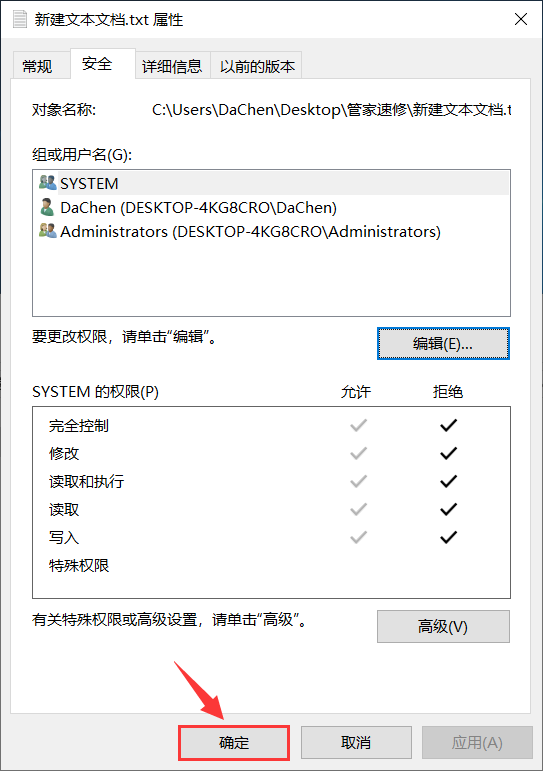
Task: Click the SYSTEM group user icon
Action: tap(48, 183)
